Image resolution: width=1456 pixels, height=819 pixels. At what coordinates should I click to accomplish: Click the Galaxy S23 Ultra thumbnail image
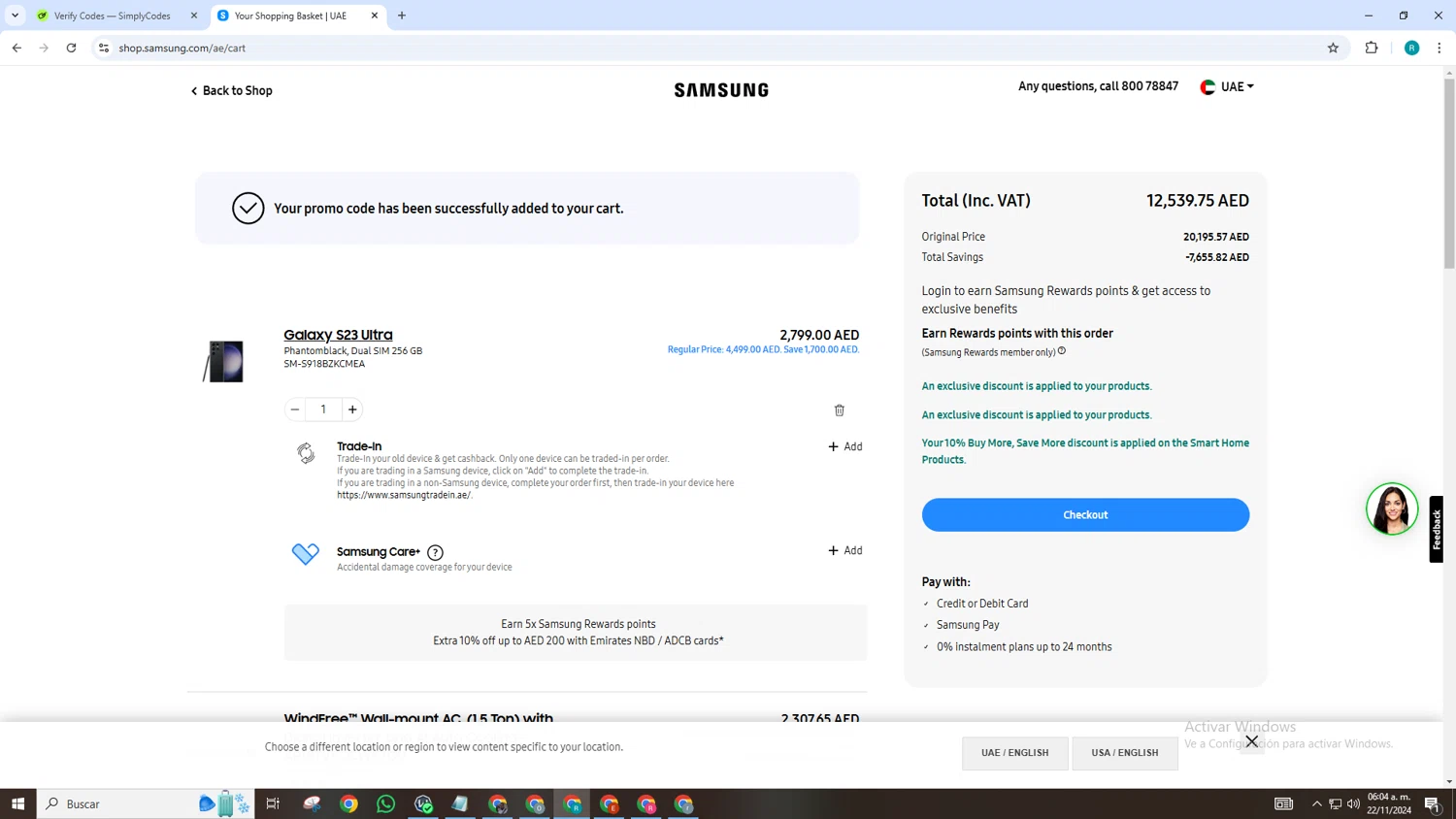point(224,361)
